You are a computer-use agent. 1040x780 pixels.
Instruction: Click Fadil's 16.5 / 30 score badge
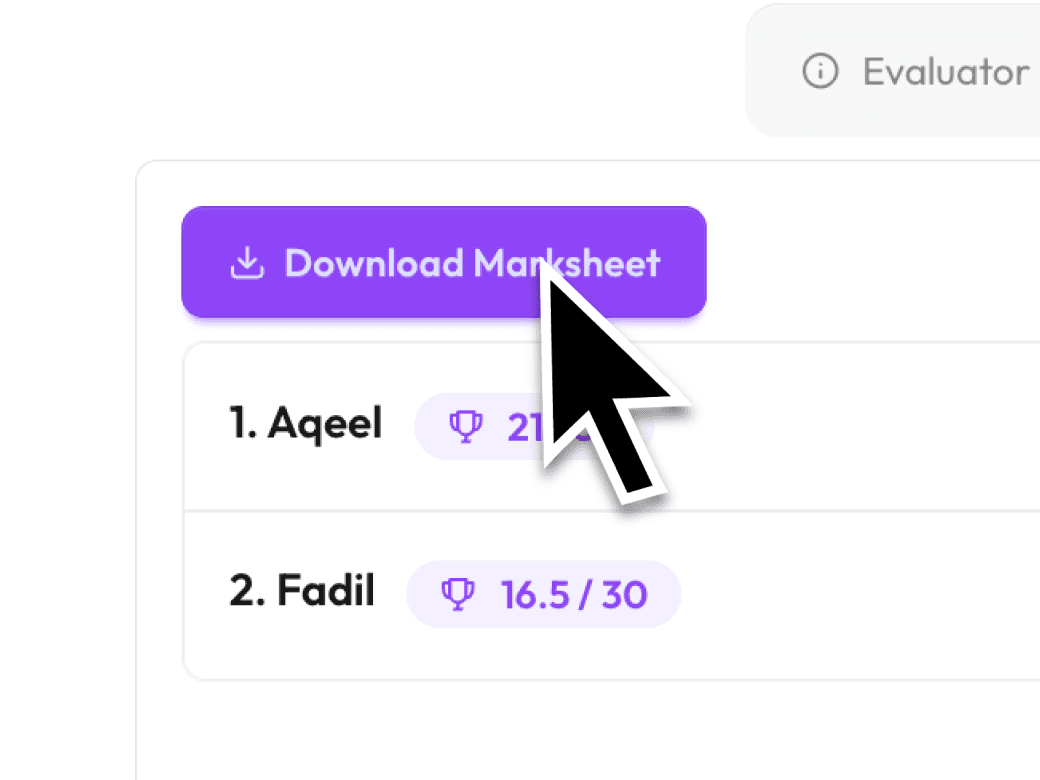[x=544, y=594]
